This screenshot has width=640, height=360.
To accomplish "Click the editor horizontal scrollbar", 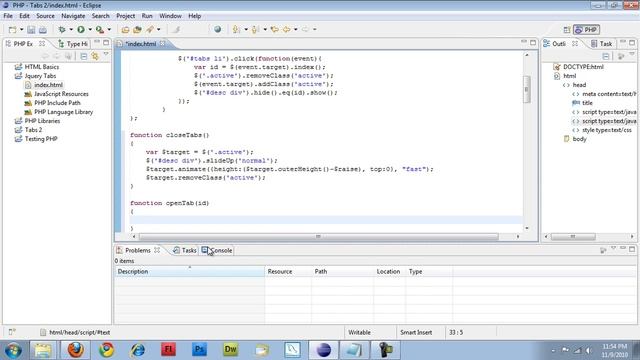I will 318,236.
